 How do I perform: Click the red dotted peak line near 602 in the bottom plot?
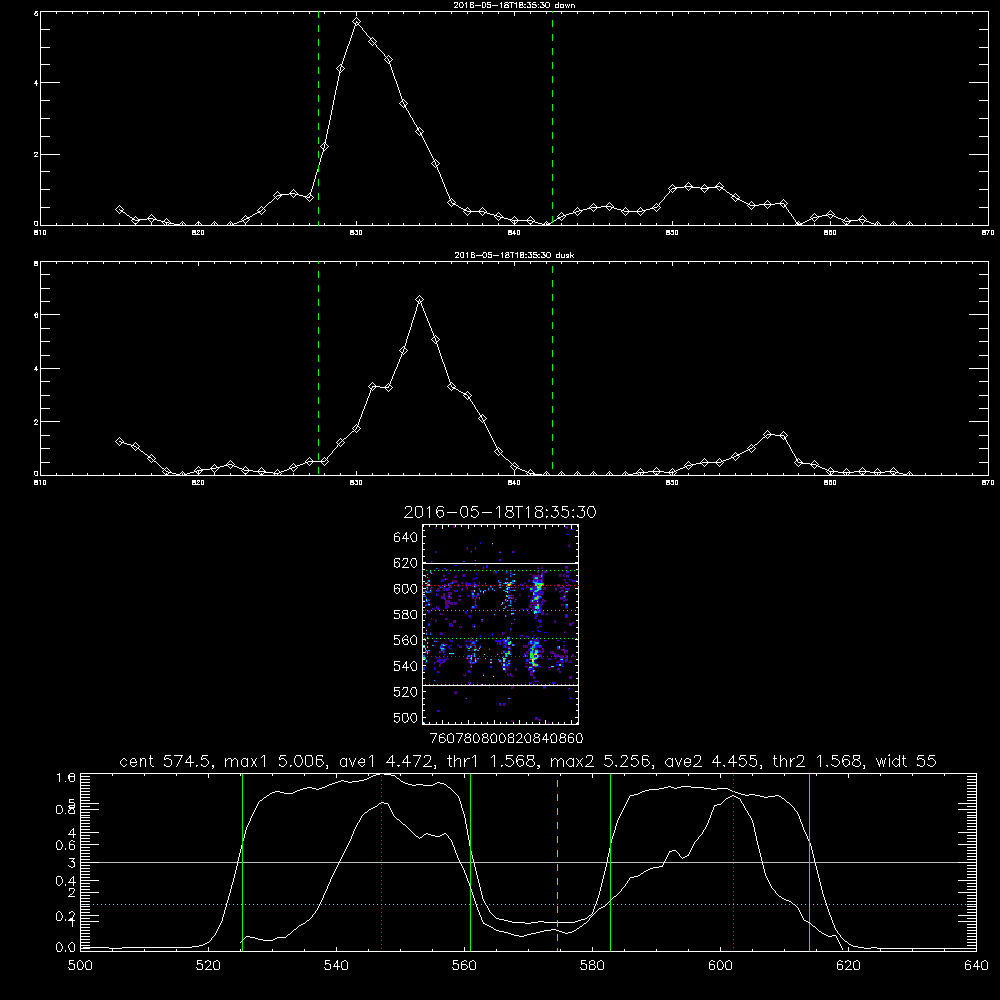[x=733, y=862]
